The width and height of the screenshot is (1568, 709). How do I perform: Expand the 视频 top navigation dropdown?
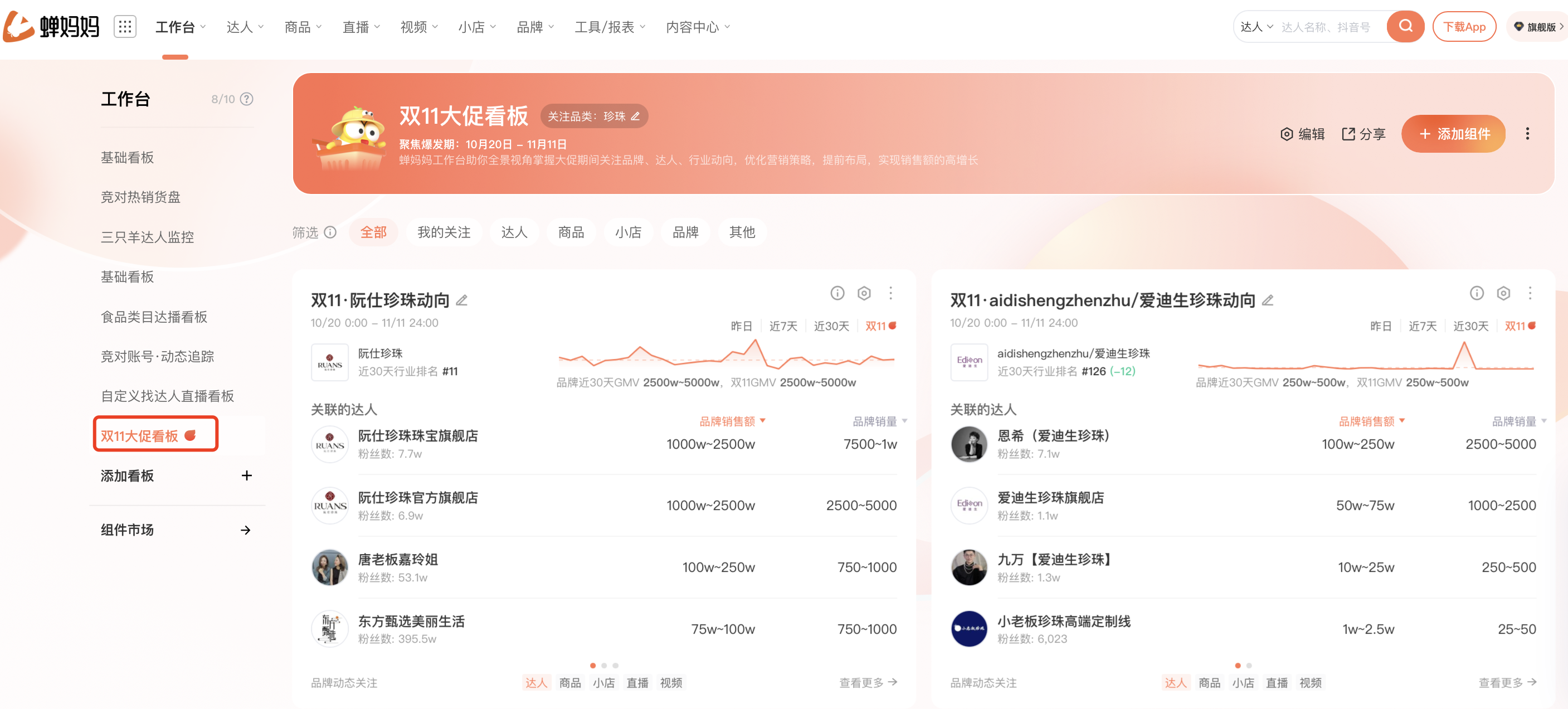420,27
